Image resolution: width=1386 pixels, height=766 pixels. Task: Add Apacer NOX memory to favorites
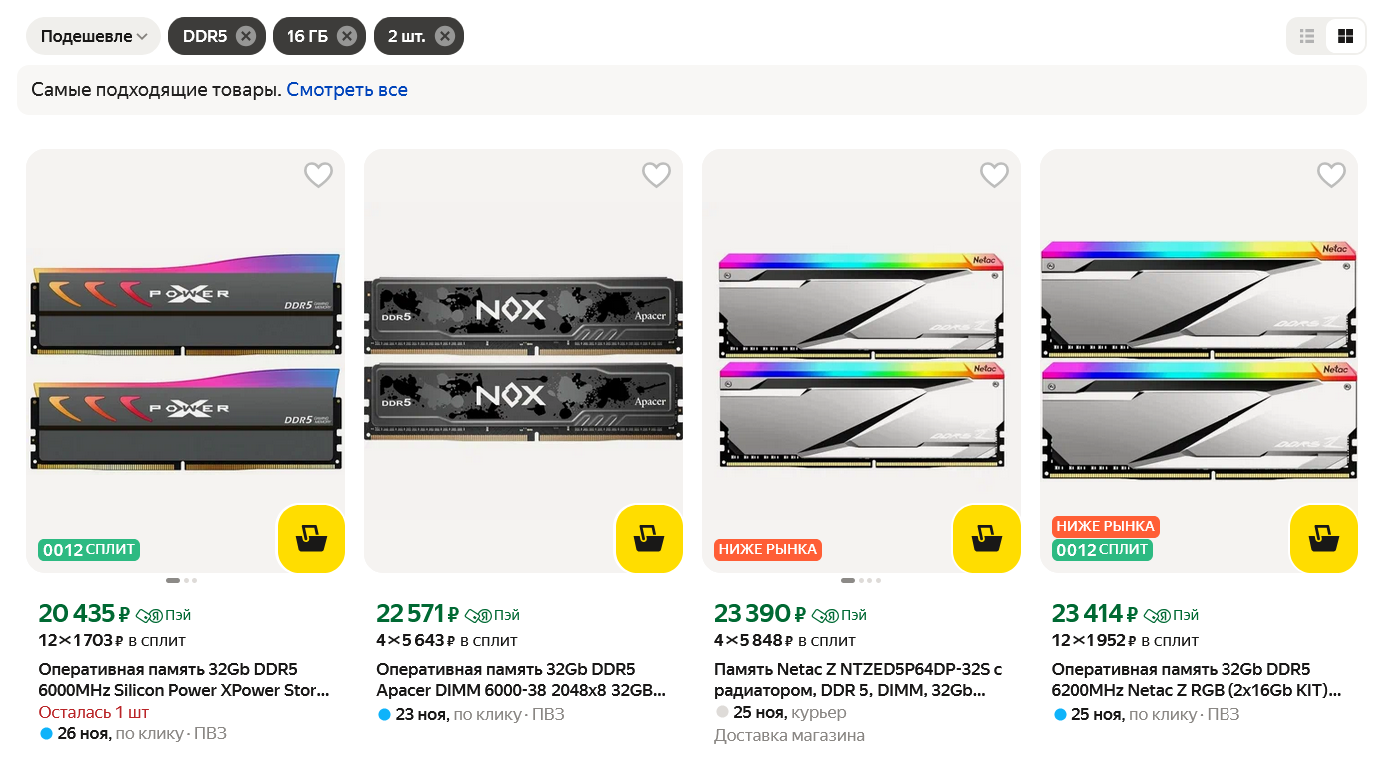656,175
